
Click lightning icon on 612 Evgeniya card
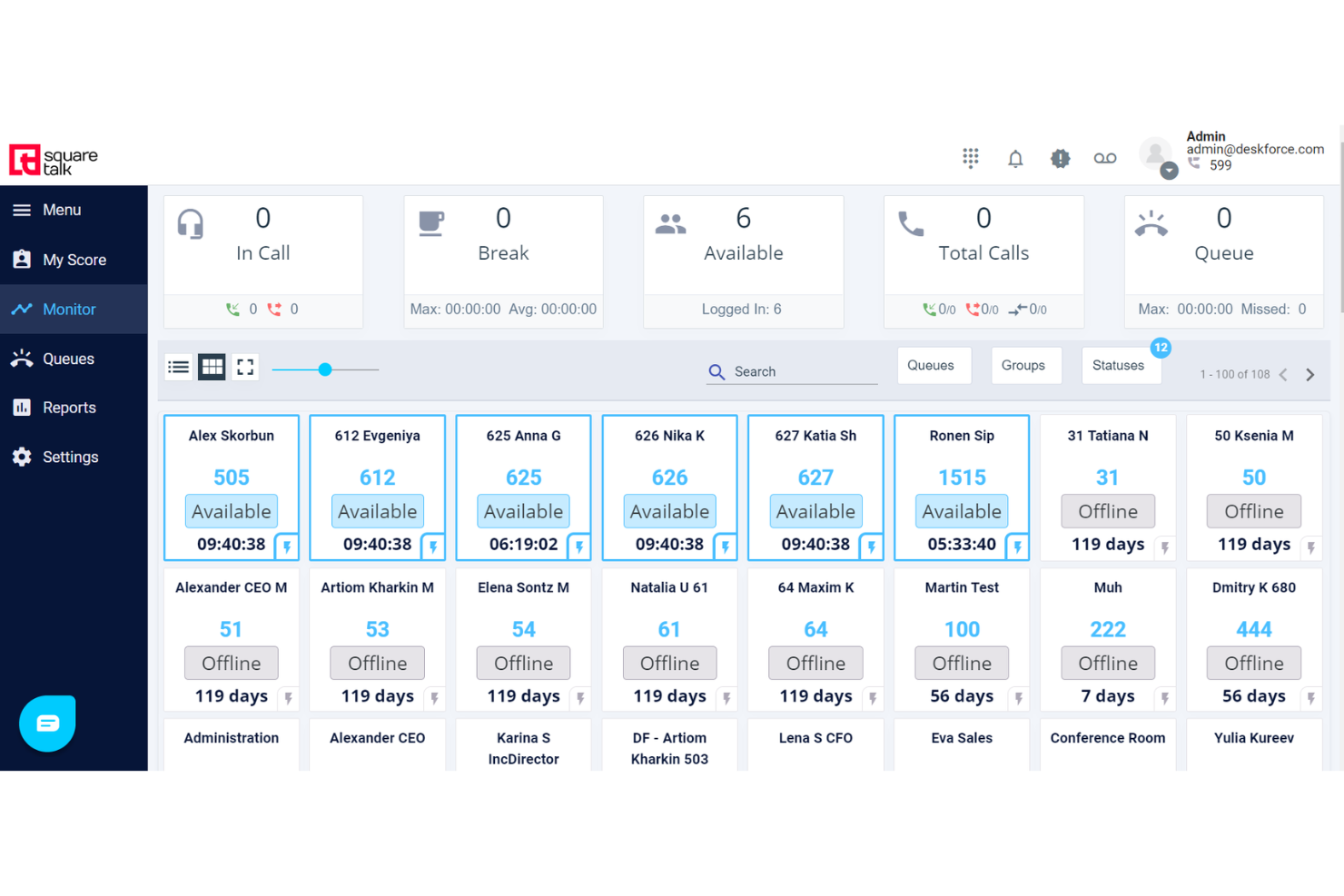pos(433,546)
